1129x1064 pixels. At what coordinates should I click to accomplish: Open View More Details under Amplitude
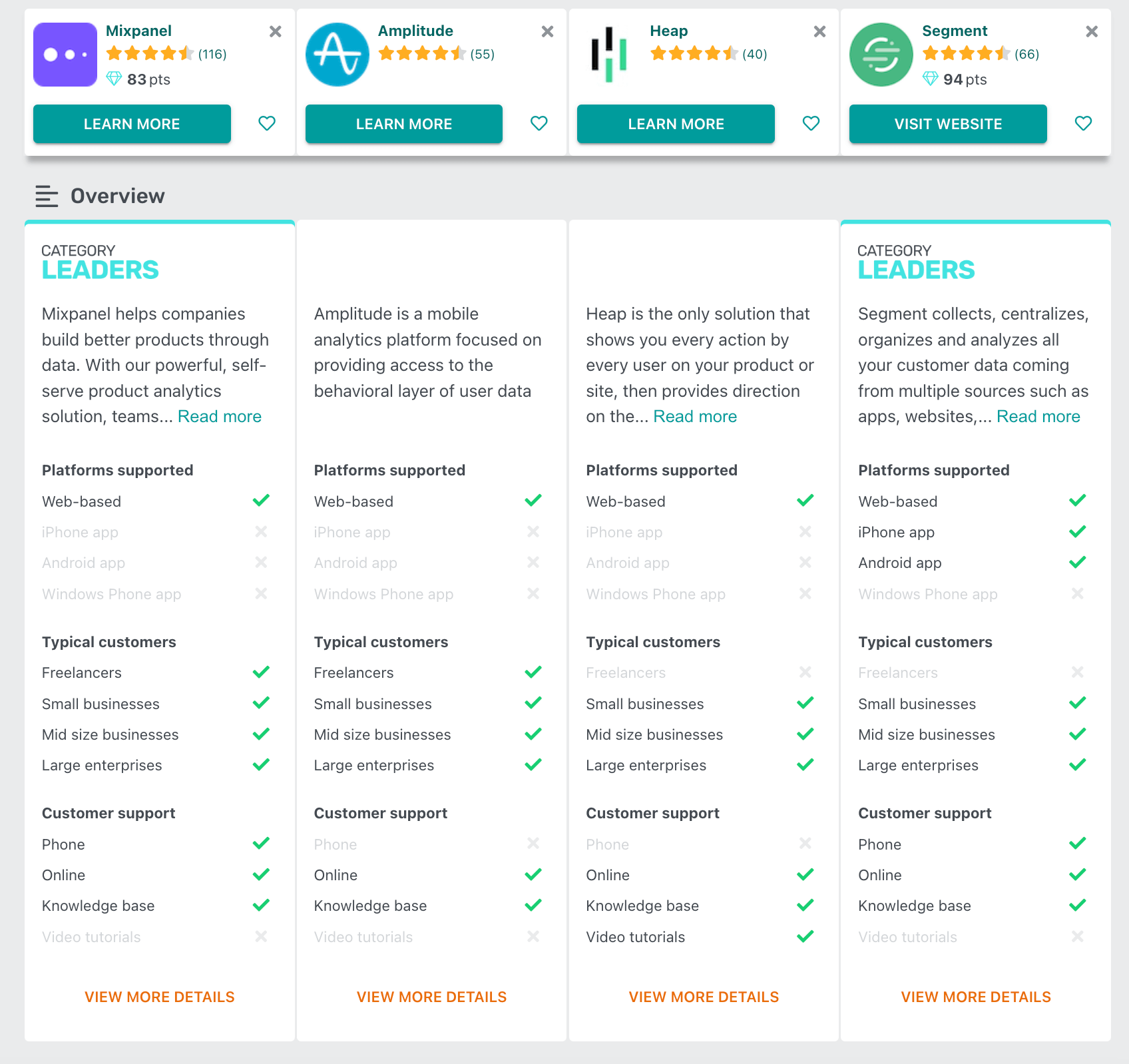(x=431, y=997)
